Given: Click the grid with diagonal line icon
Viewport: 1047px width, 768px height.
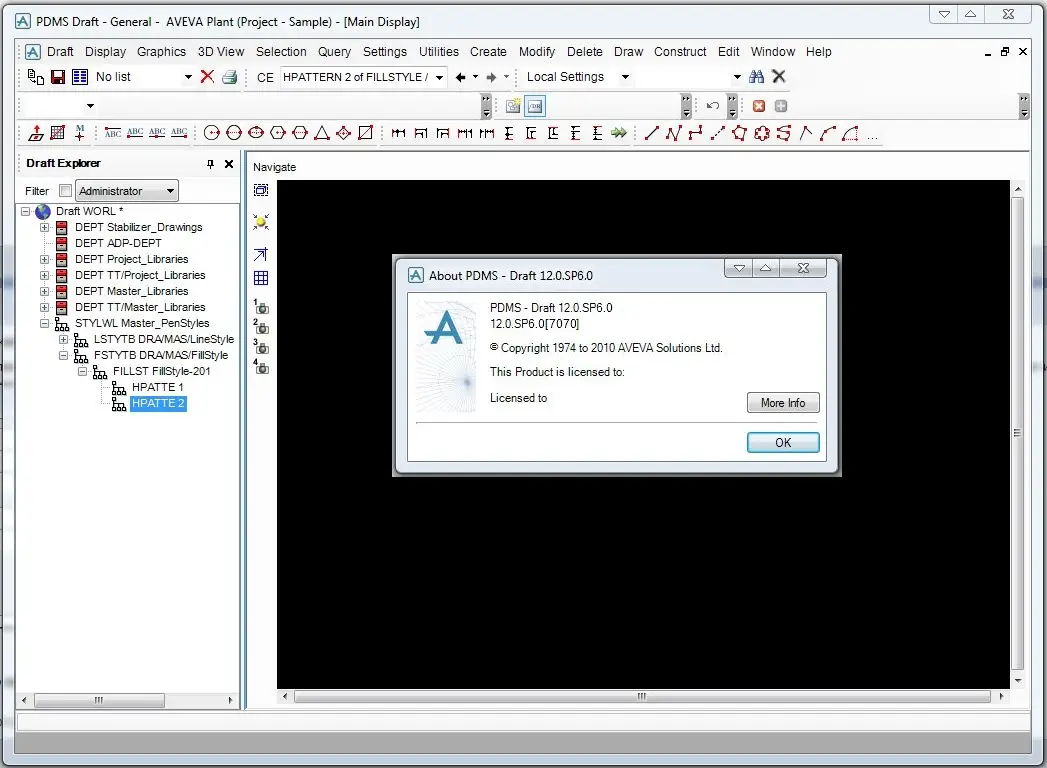Looking at the screenshot, I should pyautogui.click(x=58, y=133).
